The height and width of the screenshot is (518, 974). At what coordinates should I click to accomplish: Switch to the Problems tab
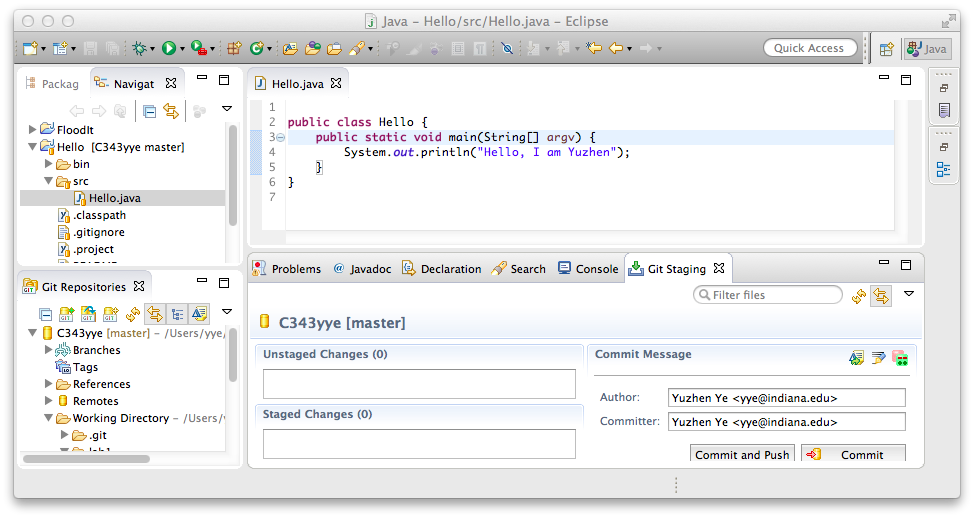pos(287,269)
